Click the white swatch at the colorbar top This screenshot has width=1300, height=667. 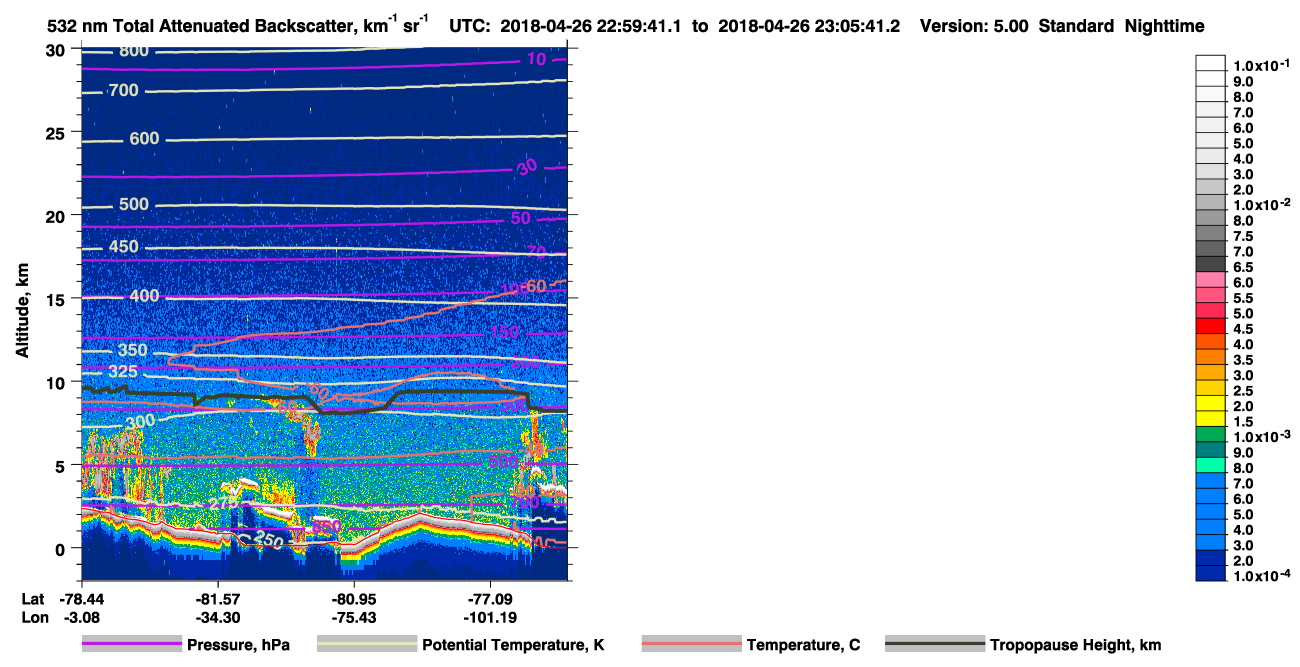click(1210, 62)
